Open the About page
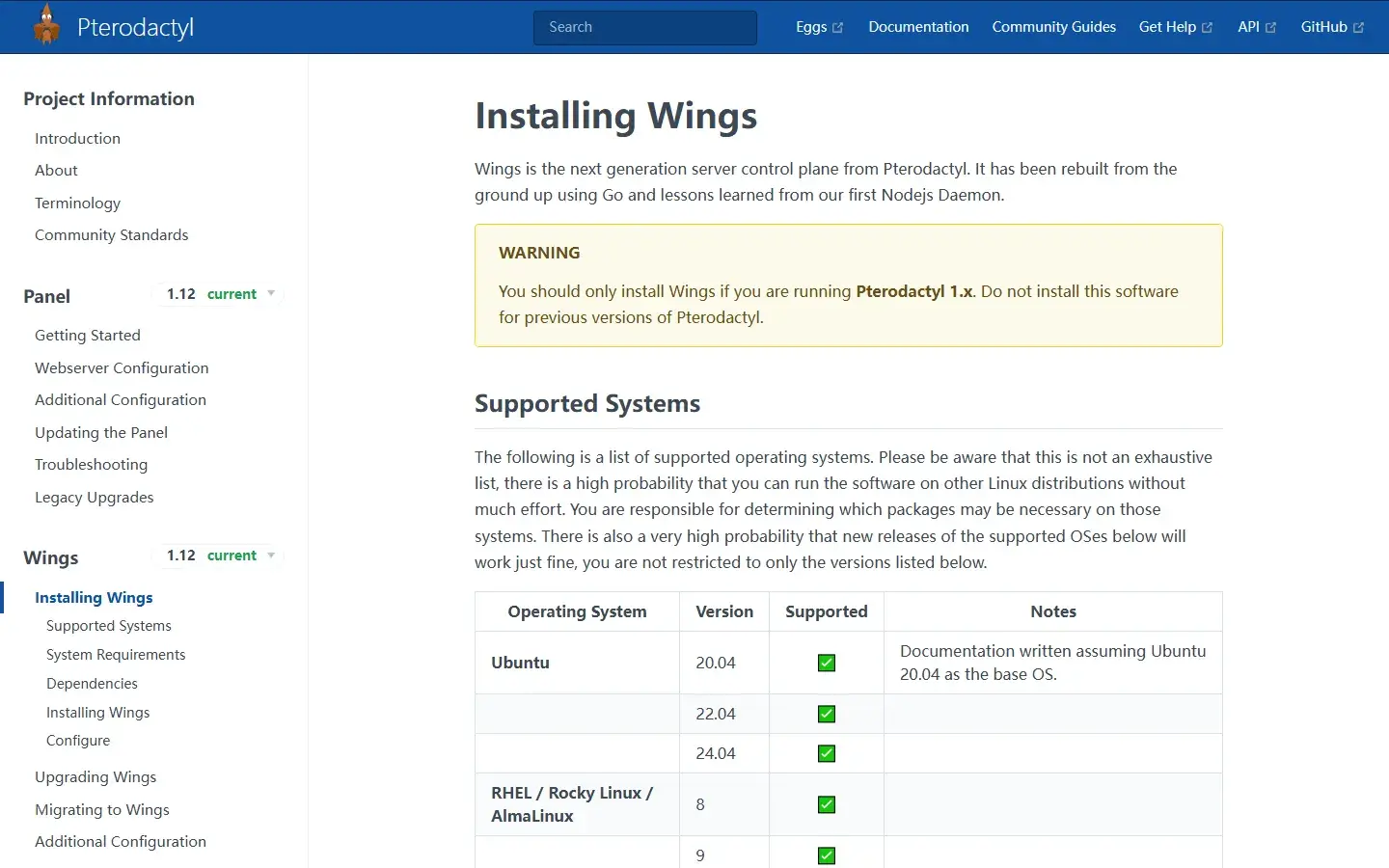 pos(56,170)
